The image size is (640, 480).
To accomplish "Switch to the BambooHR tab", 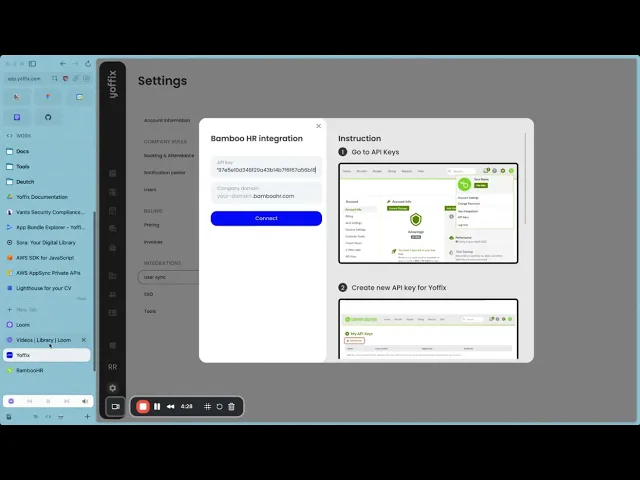I will (x=47, y=370).
